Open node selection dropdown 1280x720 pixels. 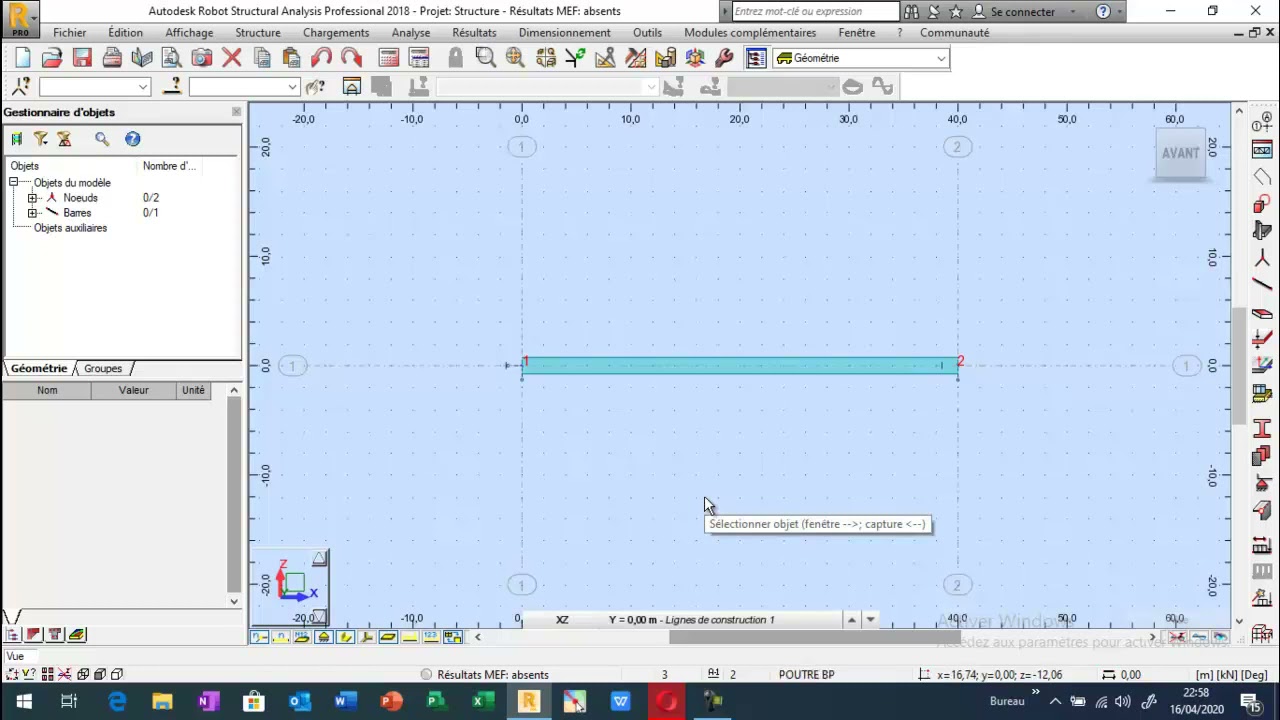(143, 87)
